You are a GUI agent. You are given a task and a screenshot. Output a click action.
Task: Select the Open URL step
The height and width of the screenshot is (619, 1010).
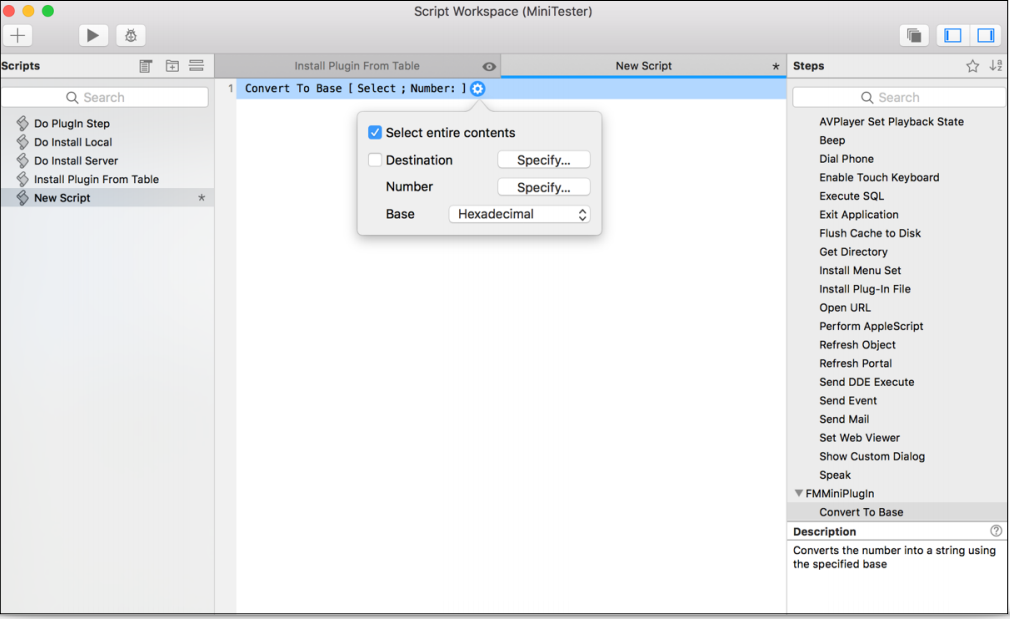pyautogui.click(x=844, y=308)
